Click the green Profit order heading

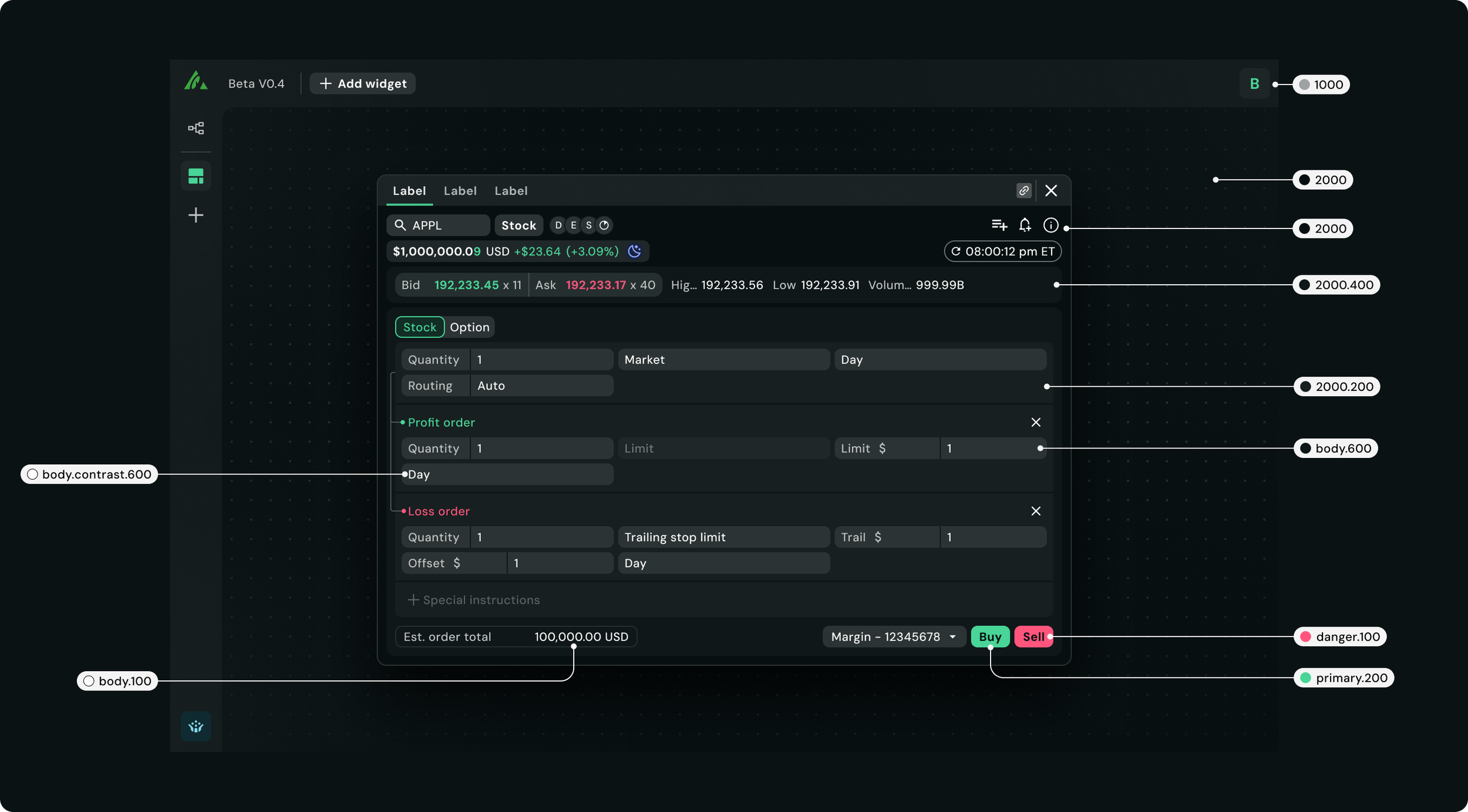(441, 422)
